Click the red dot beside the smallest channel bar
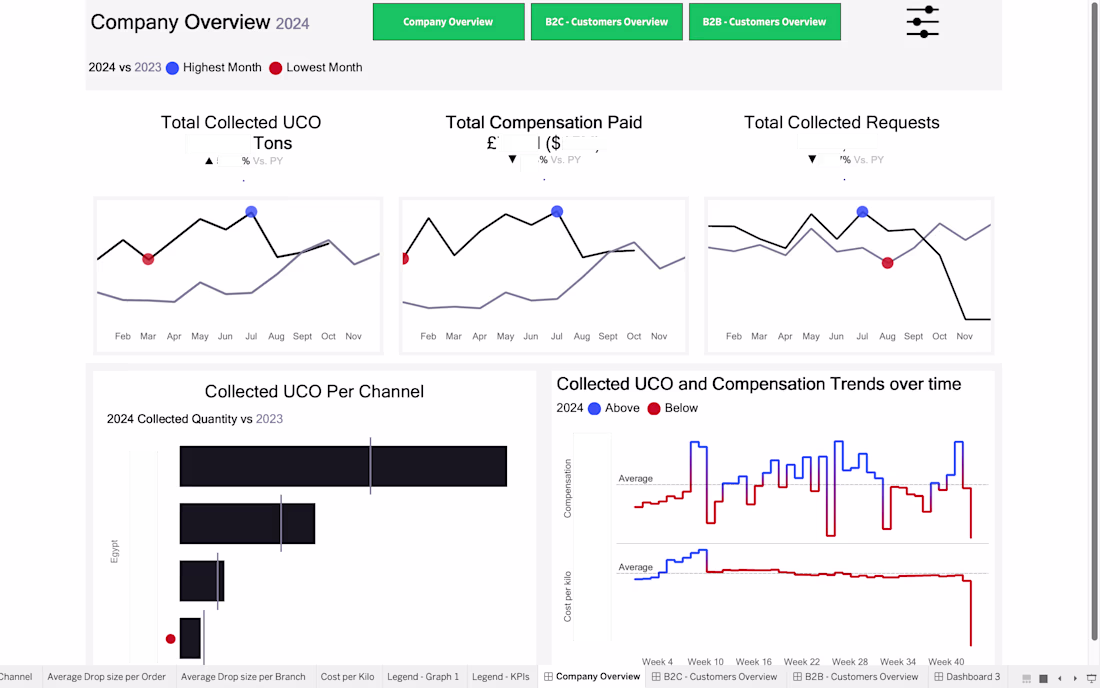 [170, 638]
